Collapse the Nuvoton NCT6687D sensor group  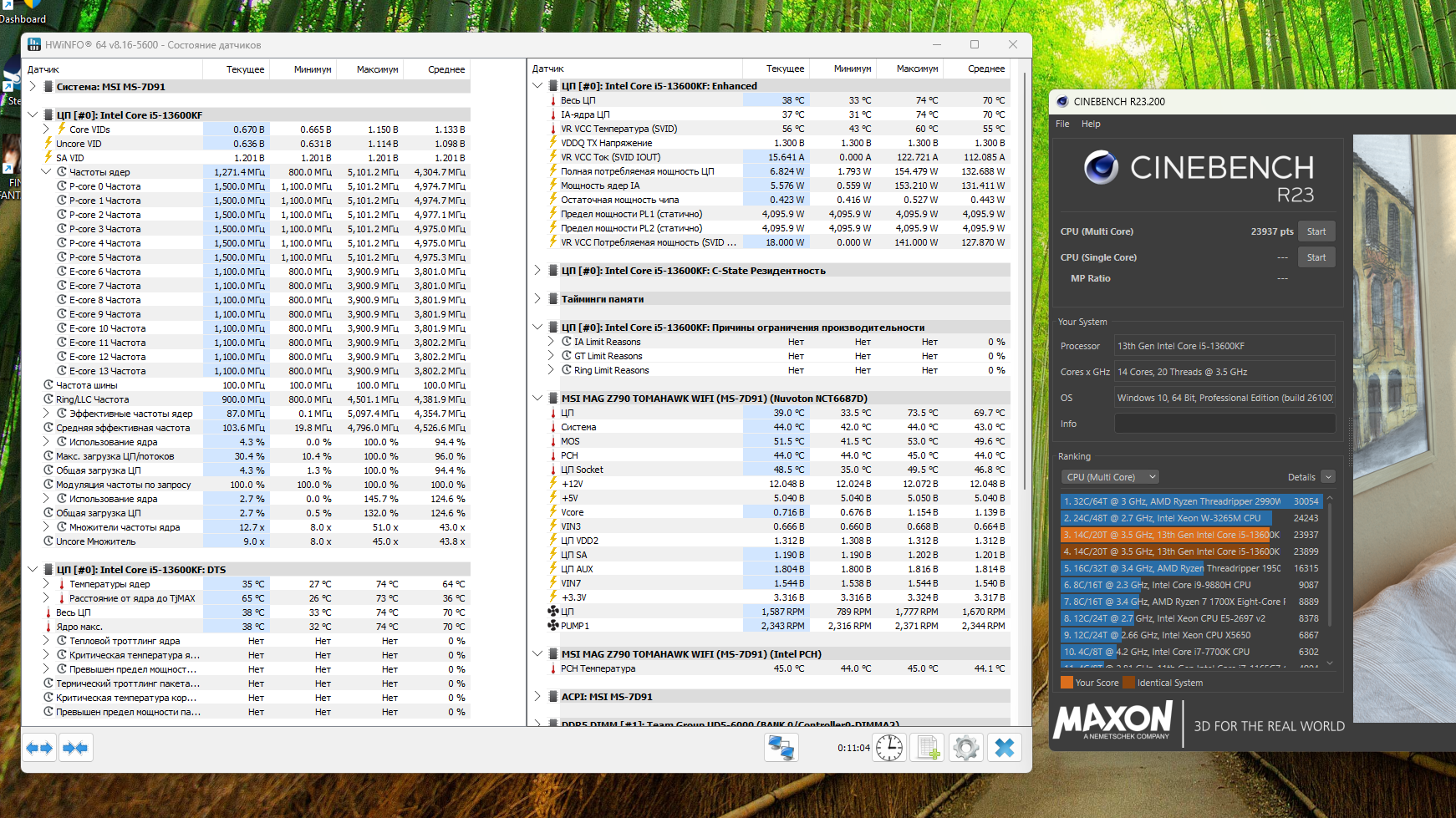coord(537,399)
